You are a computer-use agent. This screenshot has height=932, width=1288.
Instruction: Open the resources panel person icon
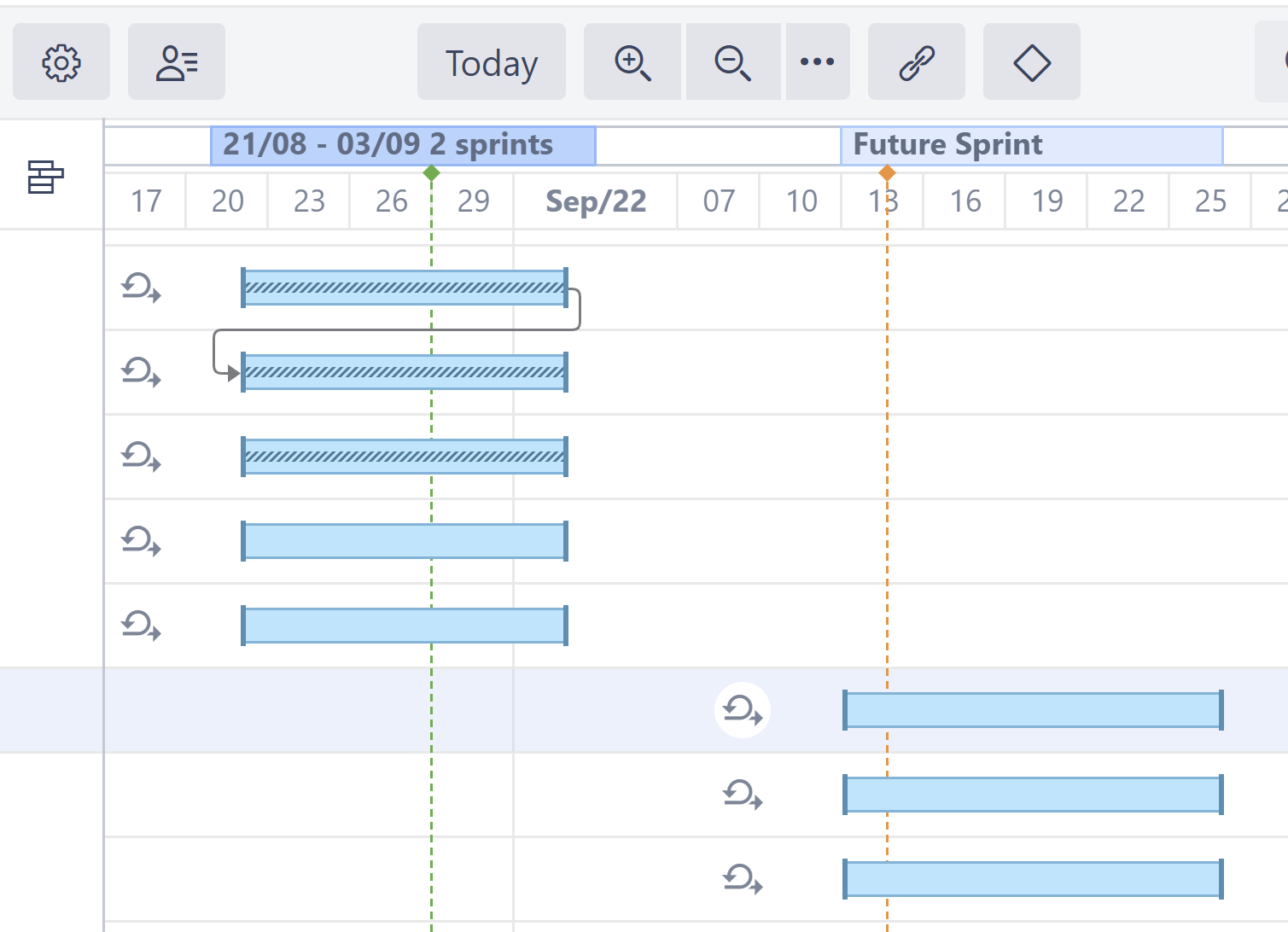click(177, 62)
